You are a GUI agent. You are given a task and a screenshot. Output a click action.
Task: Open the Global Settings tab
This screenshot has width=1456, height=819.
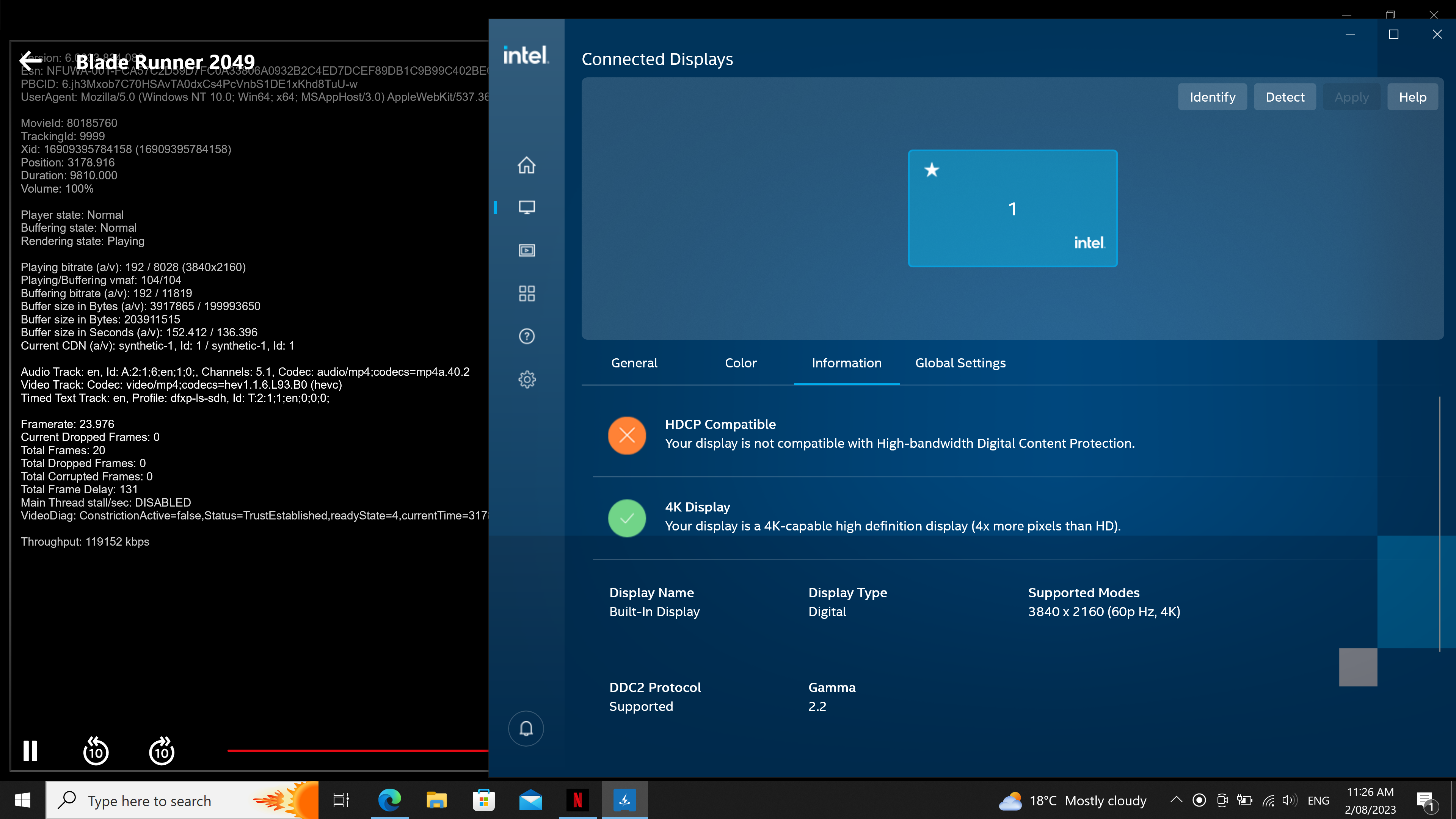tap(960, 363)
